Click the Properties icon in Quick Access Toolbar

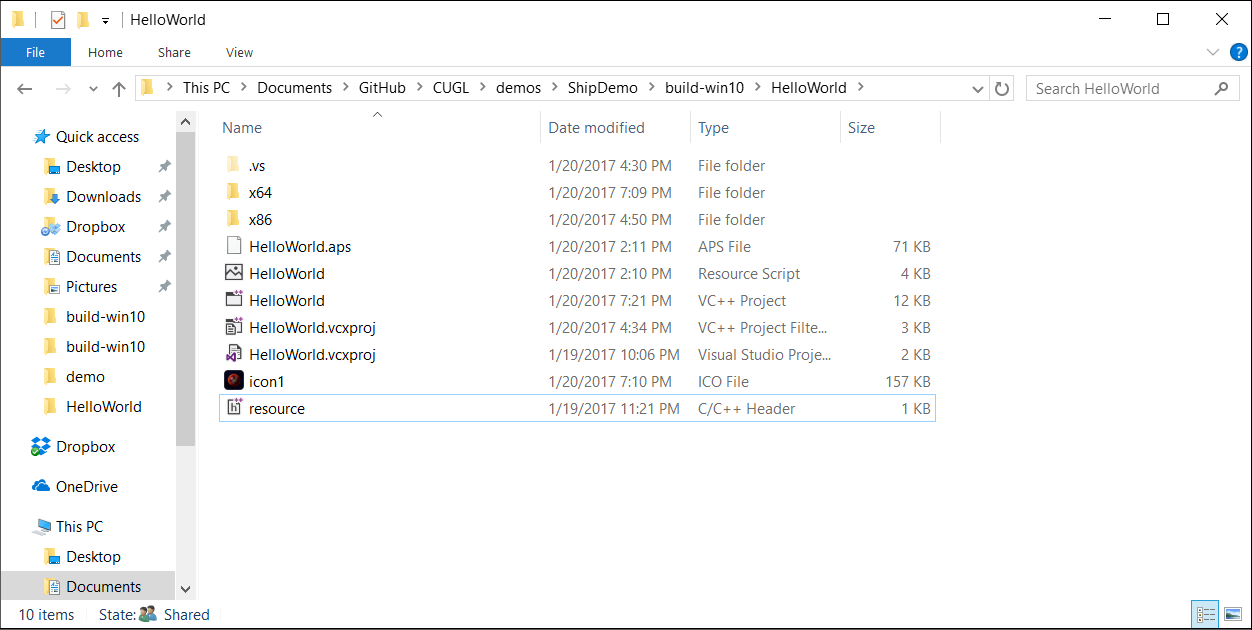click(58, 20)
